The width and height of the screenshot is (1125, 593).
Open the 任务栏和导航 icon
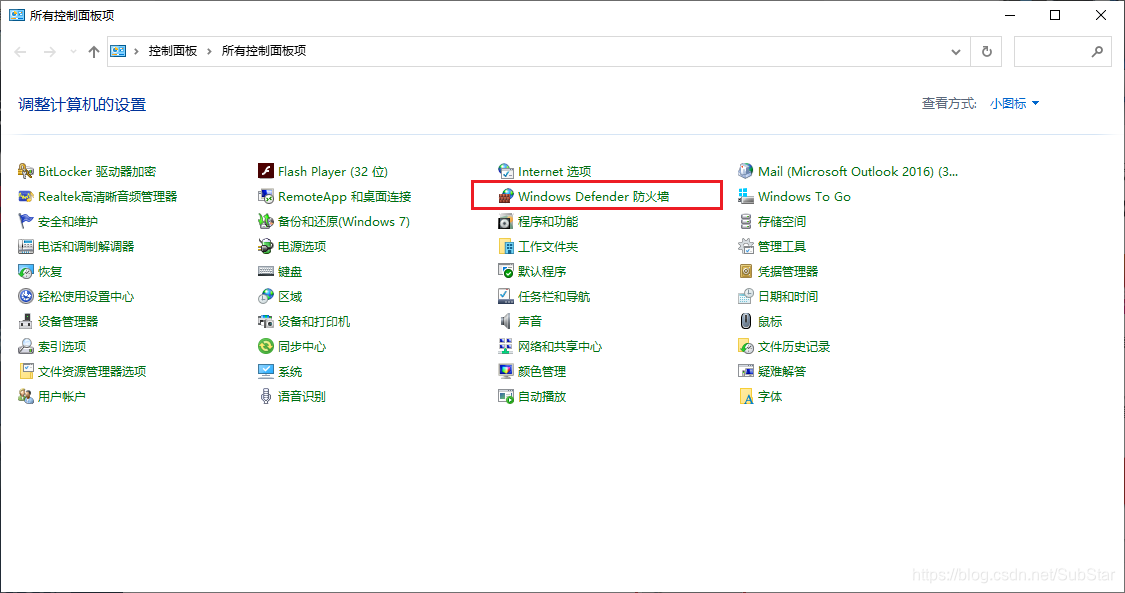(506, 296)
